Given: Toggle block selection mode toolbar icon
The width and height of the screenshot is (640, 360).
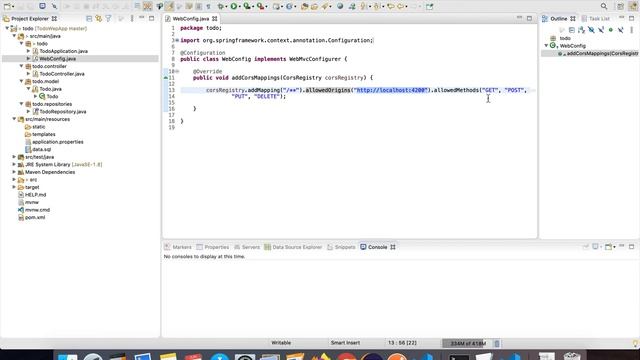Looking at the screenshot, I should [x=198, y=6].
